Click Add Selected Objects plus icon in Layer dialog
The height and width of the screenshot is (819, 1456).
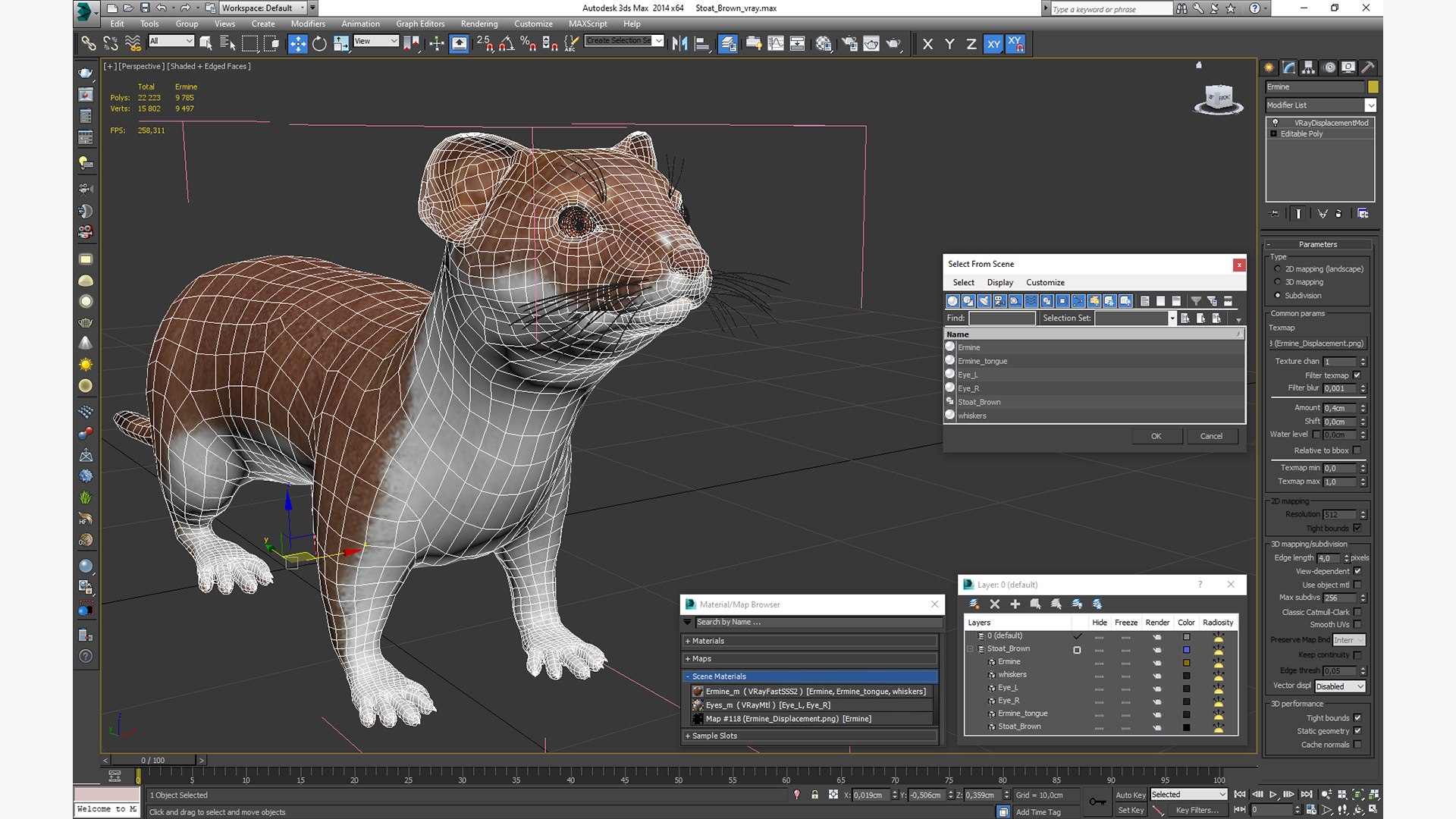tap(1015, 604)
